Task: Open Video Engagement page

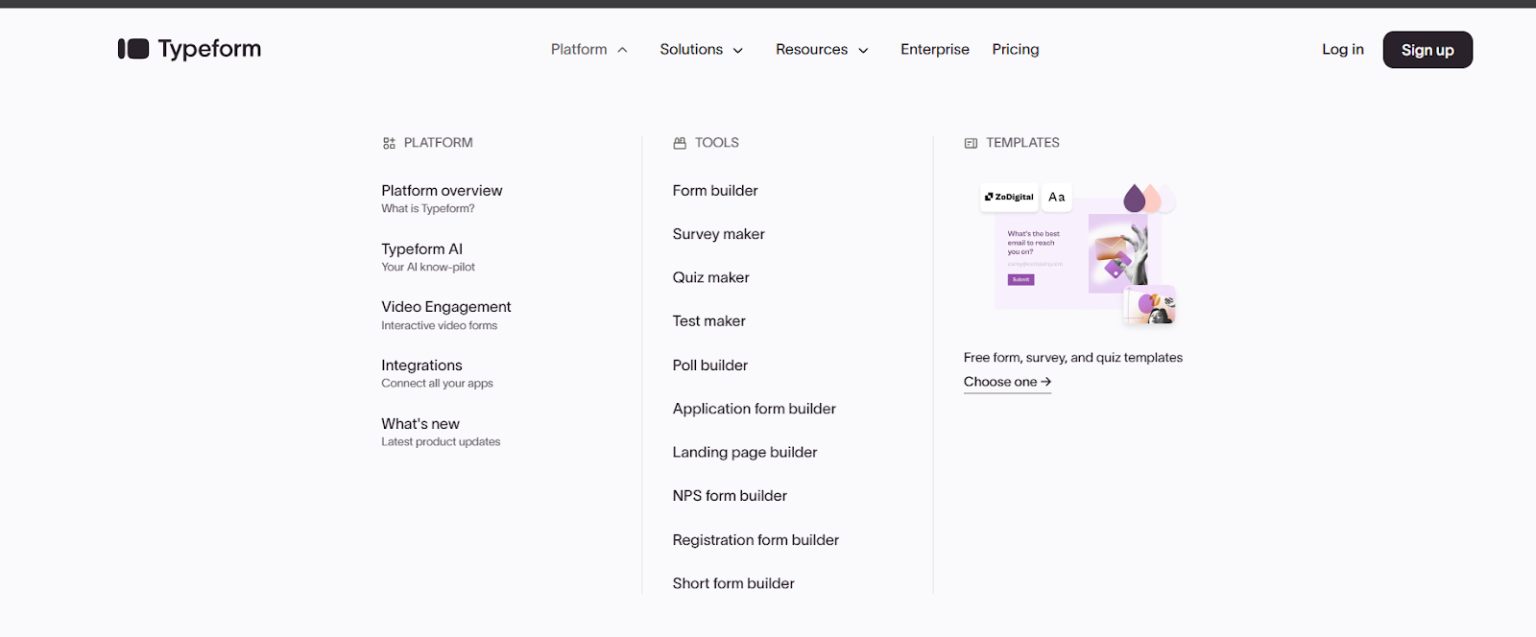Action: pyautogui.click(x=446, y=307)
